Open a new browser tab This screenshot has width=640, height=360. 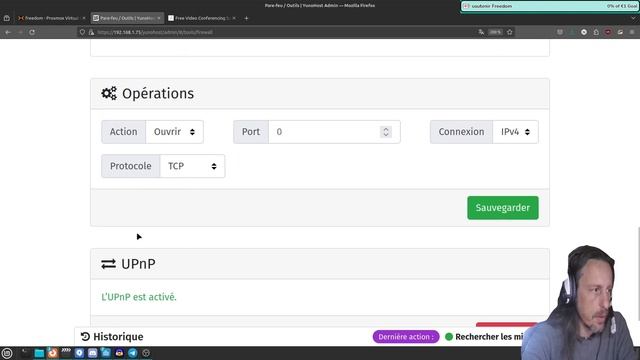[x=246, y=18]
